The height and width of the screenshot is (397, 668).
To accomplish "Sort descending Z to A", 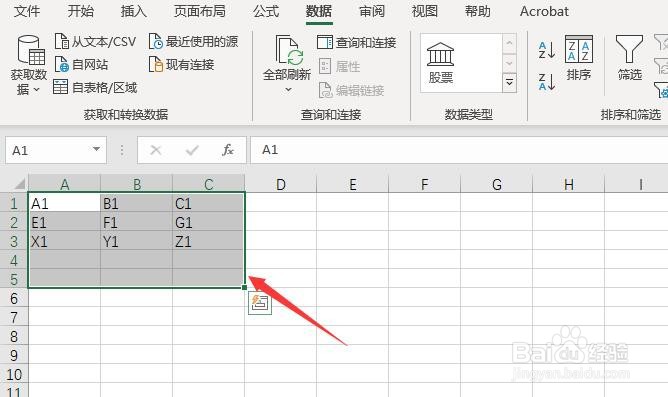I will [x=547, y=82].
